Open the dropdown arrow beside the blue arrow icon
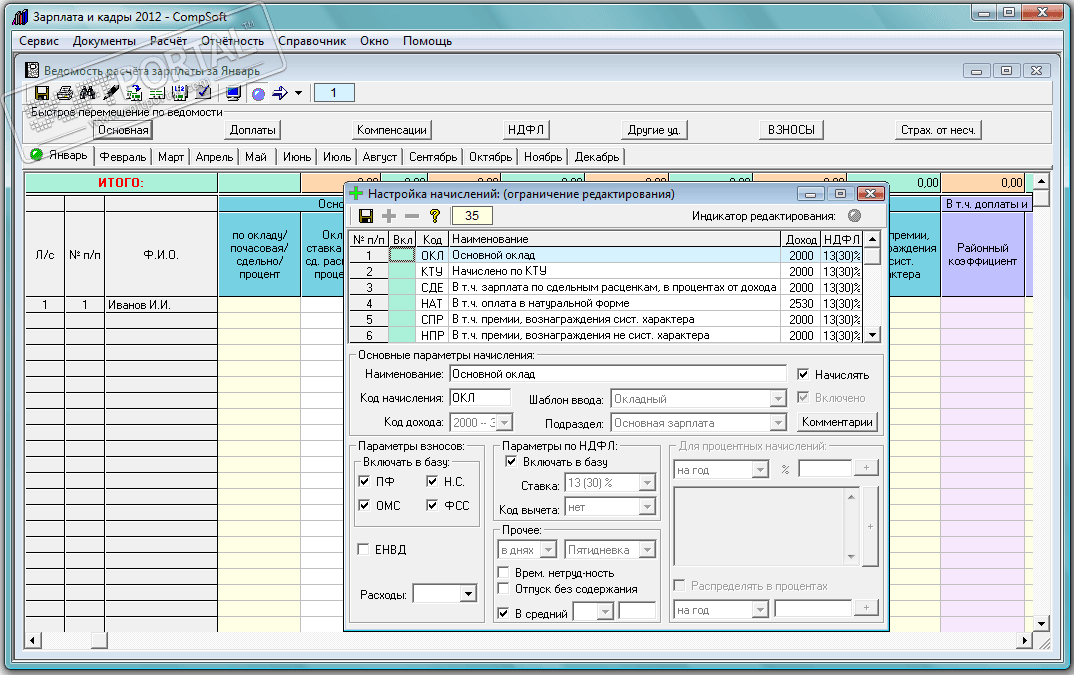The height and width of the screenshot is (675, 1074). click(x=299, y=93)
